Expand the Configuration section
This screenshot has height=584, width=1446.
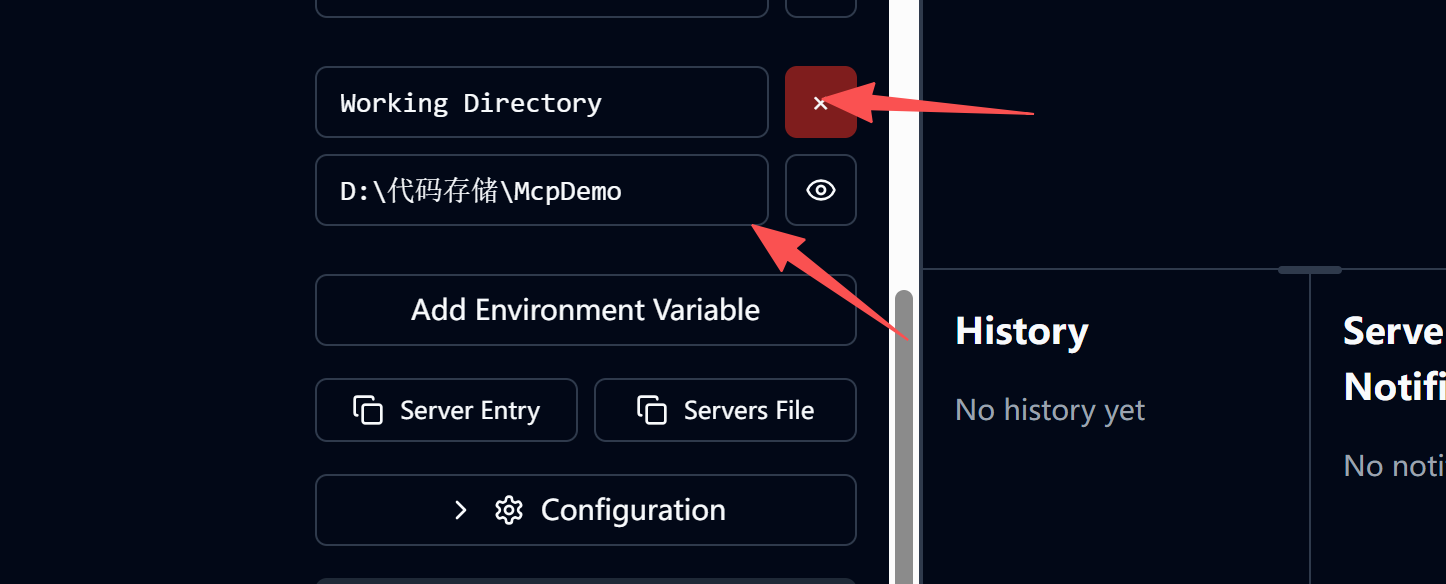pos(586,510)
